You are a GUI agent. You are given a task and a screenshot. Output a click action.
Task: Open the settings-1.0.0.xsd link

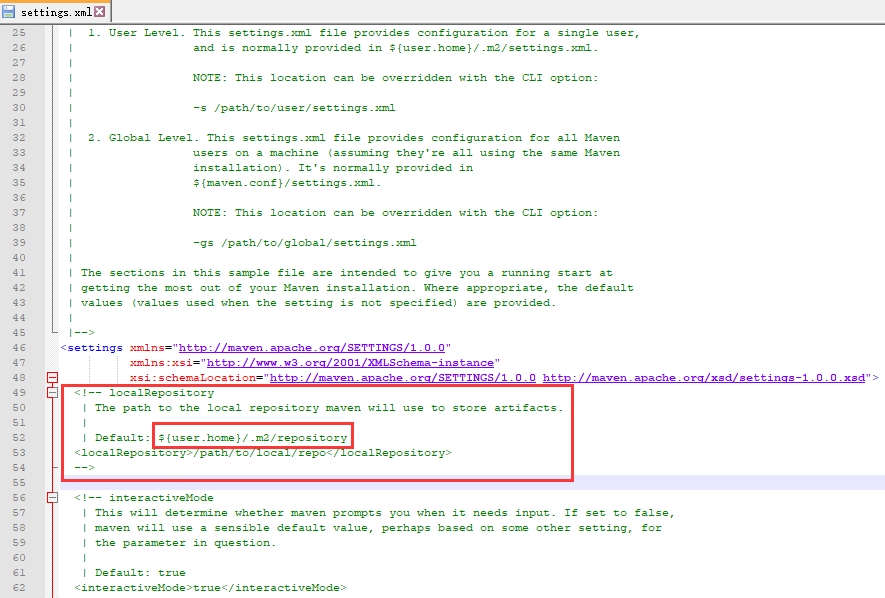tap(704, 378)
